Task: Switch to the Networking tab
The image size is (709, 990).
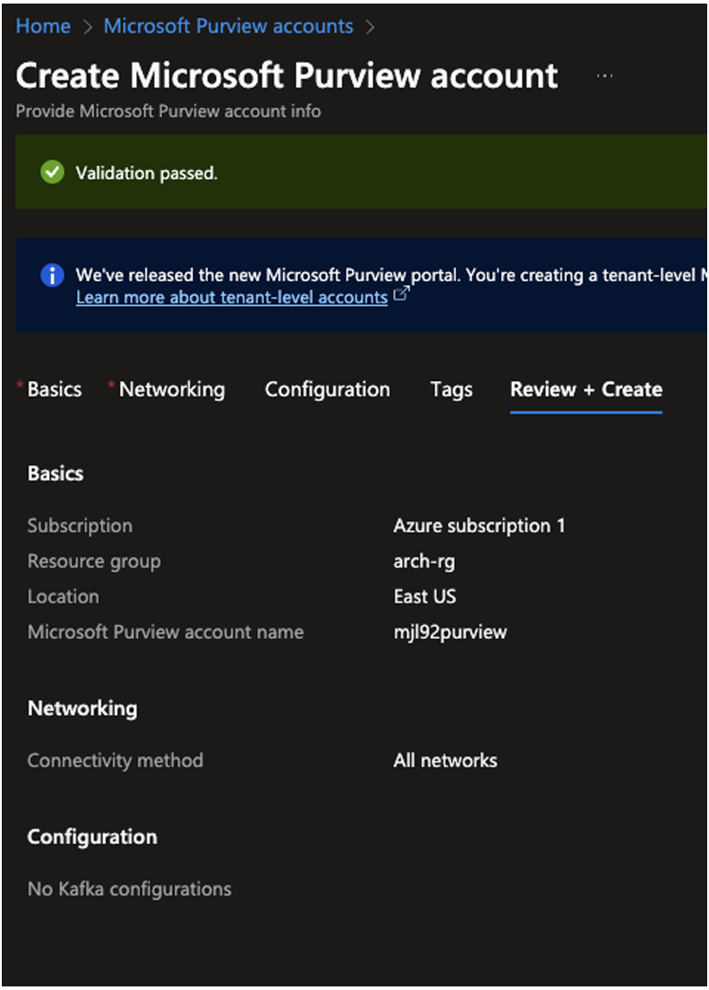Action: pos(172,390)
